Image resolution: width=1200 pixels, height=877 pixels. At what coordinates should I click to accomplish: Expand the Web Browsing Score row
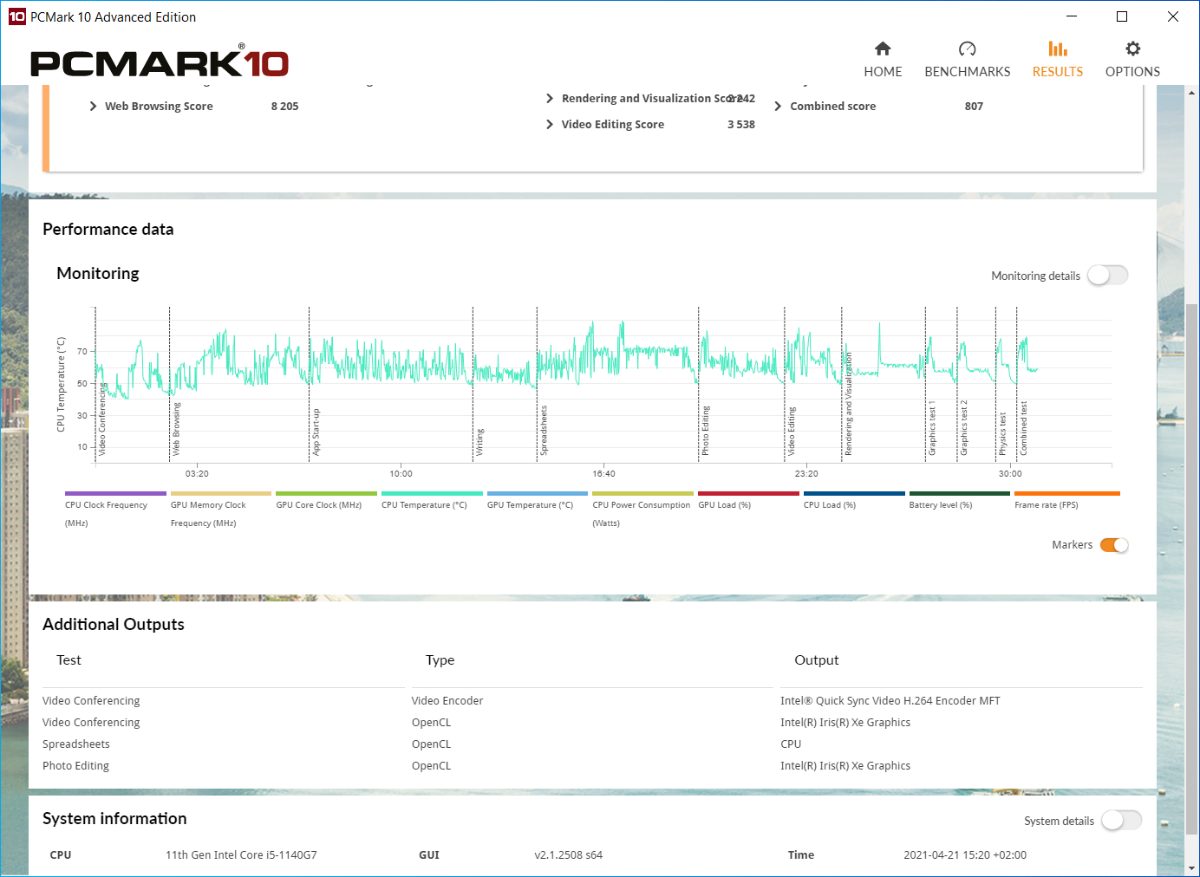point(94,106)
